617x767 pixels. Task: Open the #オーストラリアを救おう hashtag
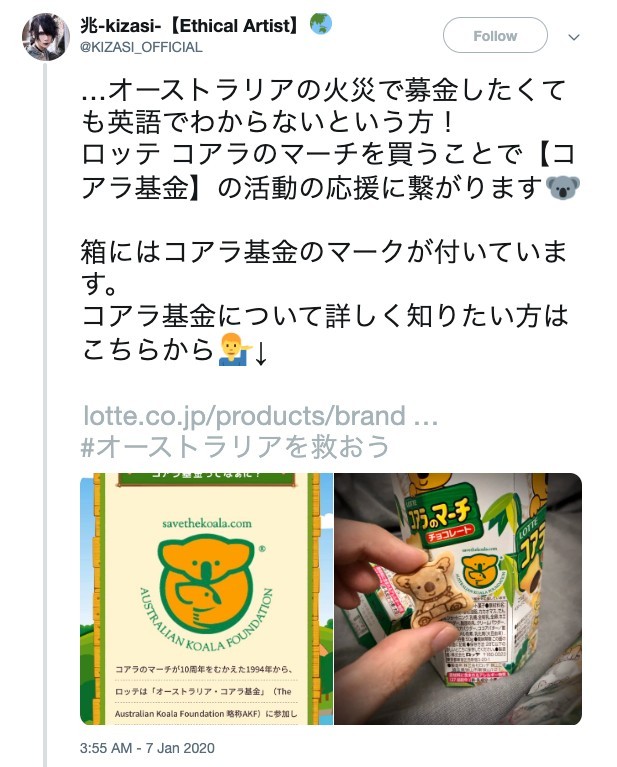click(235, 446)
